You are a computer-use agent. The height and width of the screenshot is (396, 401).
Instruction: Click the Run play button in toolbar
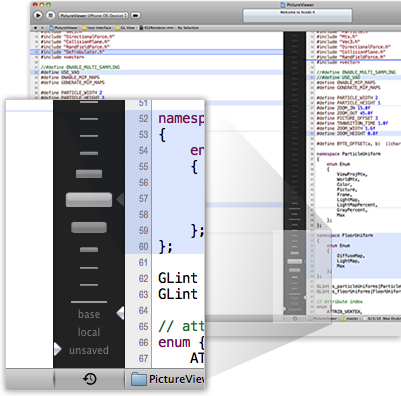38,15
